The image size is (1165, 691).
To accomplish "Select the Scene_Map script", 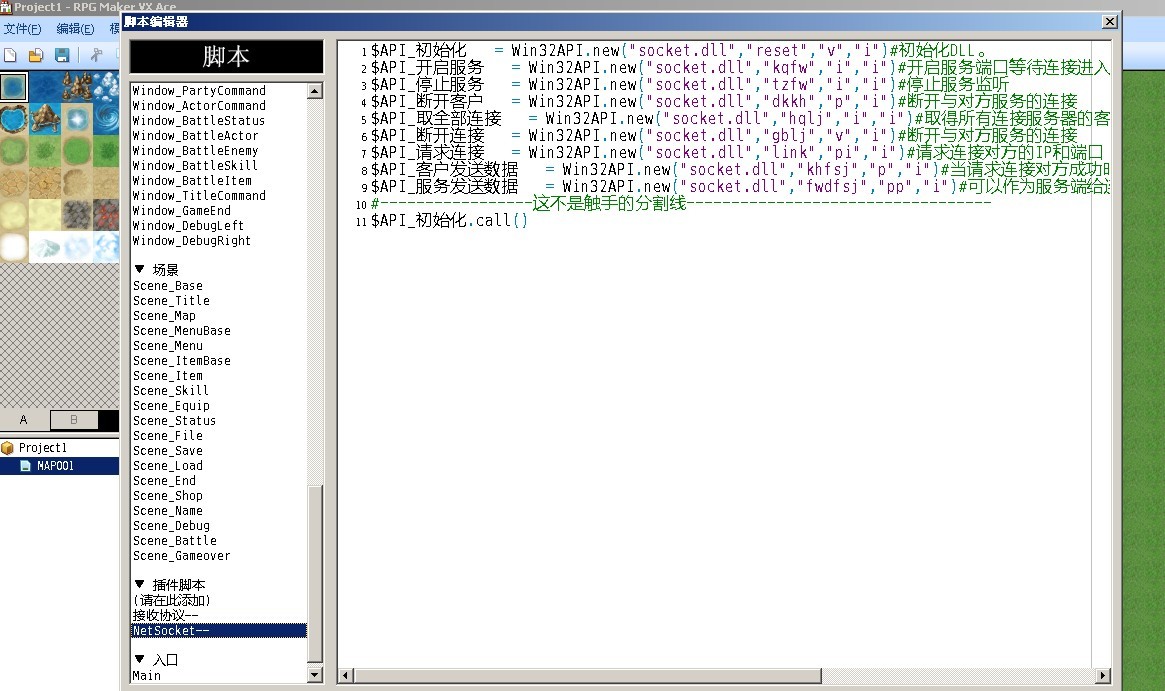I will 164,316.
